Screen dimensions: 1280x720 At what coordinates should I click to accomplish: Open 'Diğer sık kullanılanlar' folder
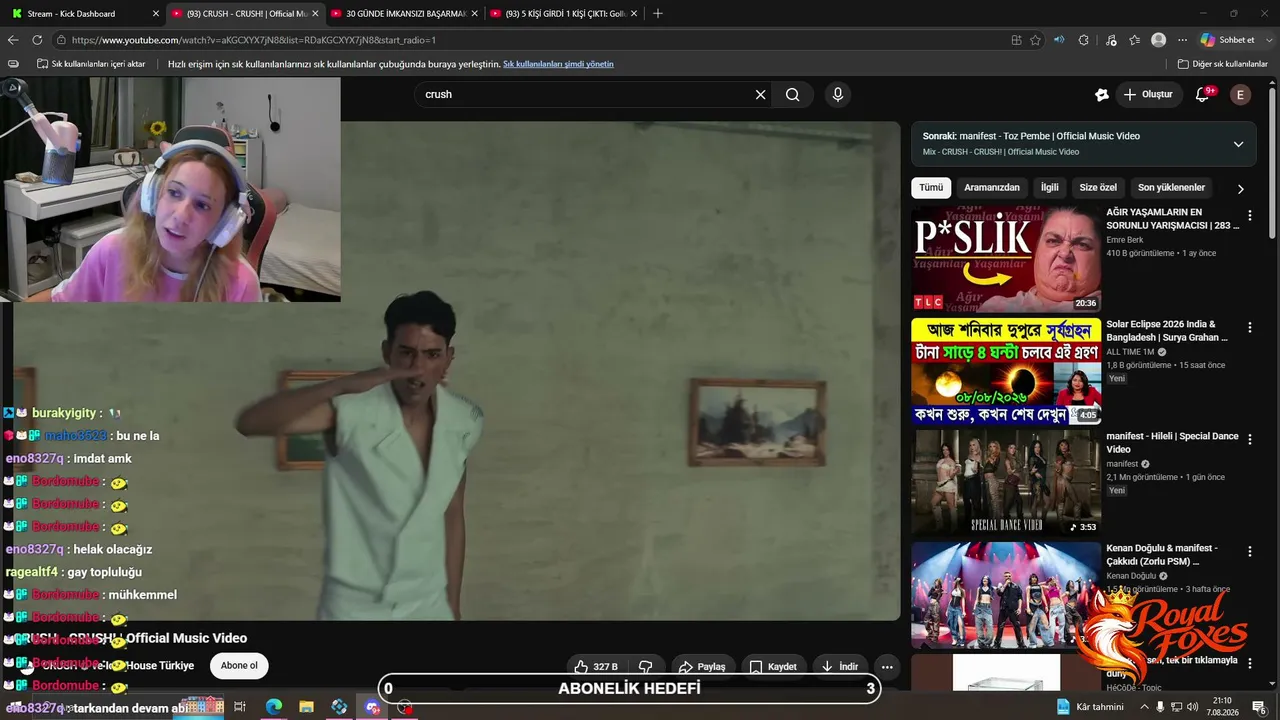tap(1222, 64)
